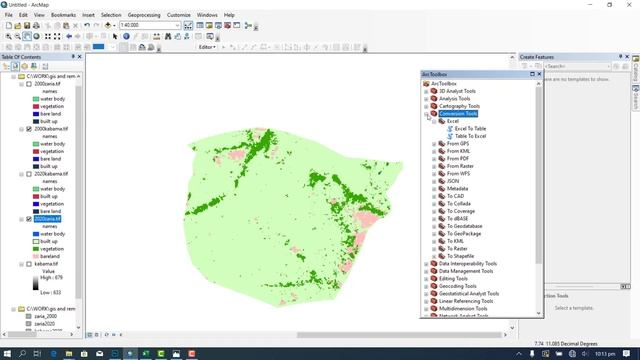Expand the Analysis Tools toolbox
Image resolution: width=640 pixels, height=360 pixels.
click(x=426, y=99)
